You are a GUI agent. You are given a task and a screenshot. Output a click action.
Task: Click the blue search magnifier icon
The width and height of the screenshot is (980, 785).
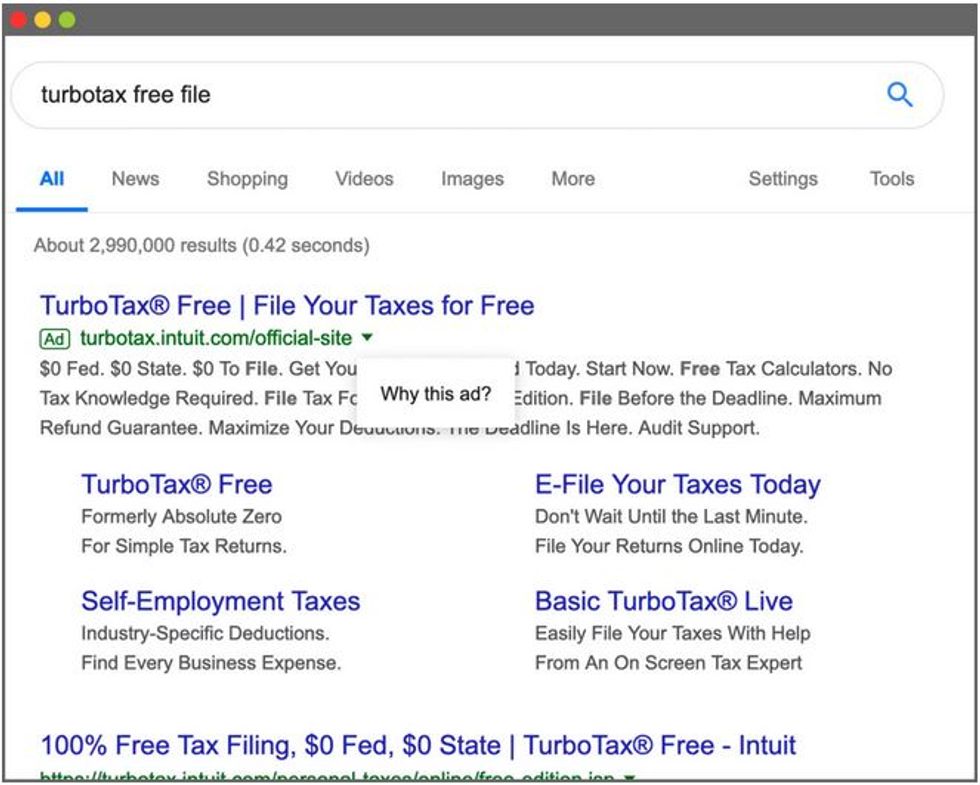(900, 95)
